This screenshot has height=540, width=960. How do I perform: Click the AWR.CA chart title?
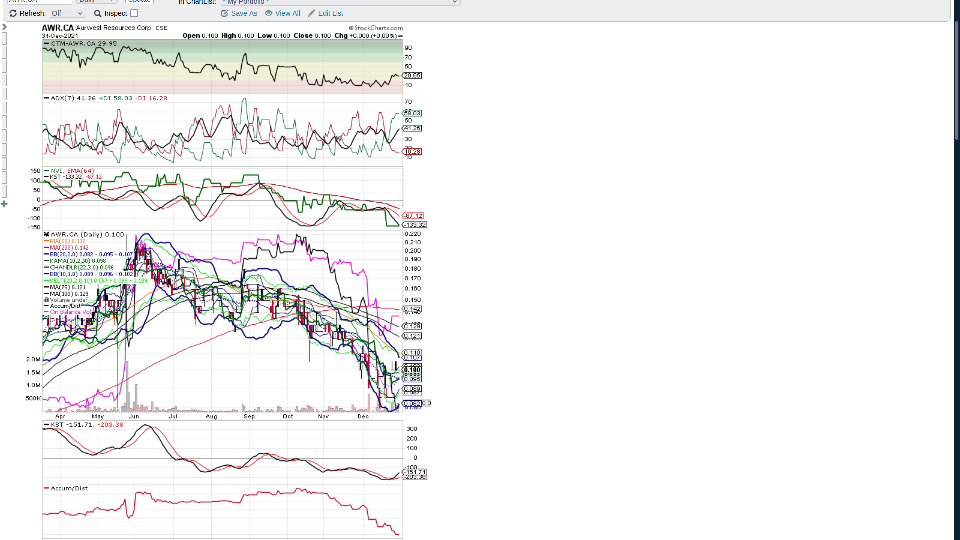[58, 29]
